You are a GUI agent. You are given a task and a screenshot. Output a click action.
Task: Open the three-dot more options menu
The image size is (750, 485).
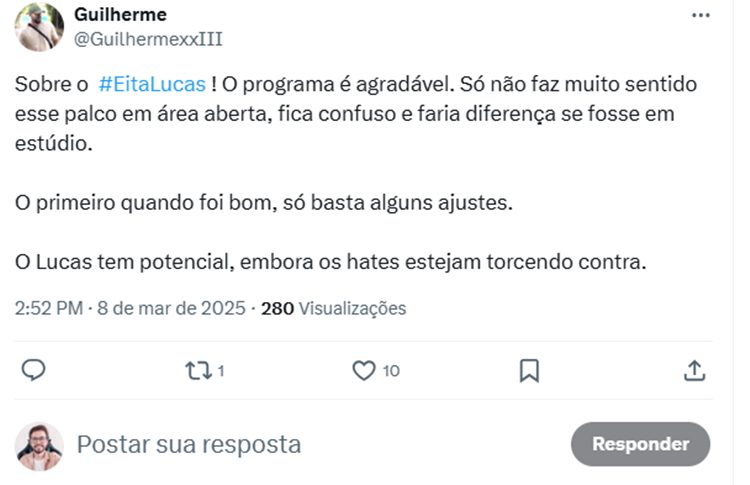click(x=703, y=16)
